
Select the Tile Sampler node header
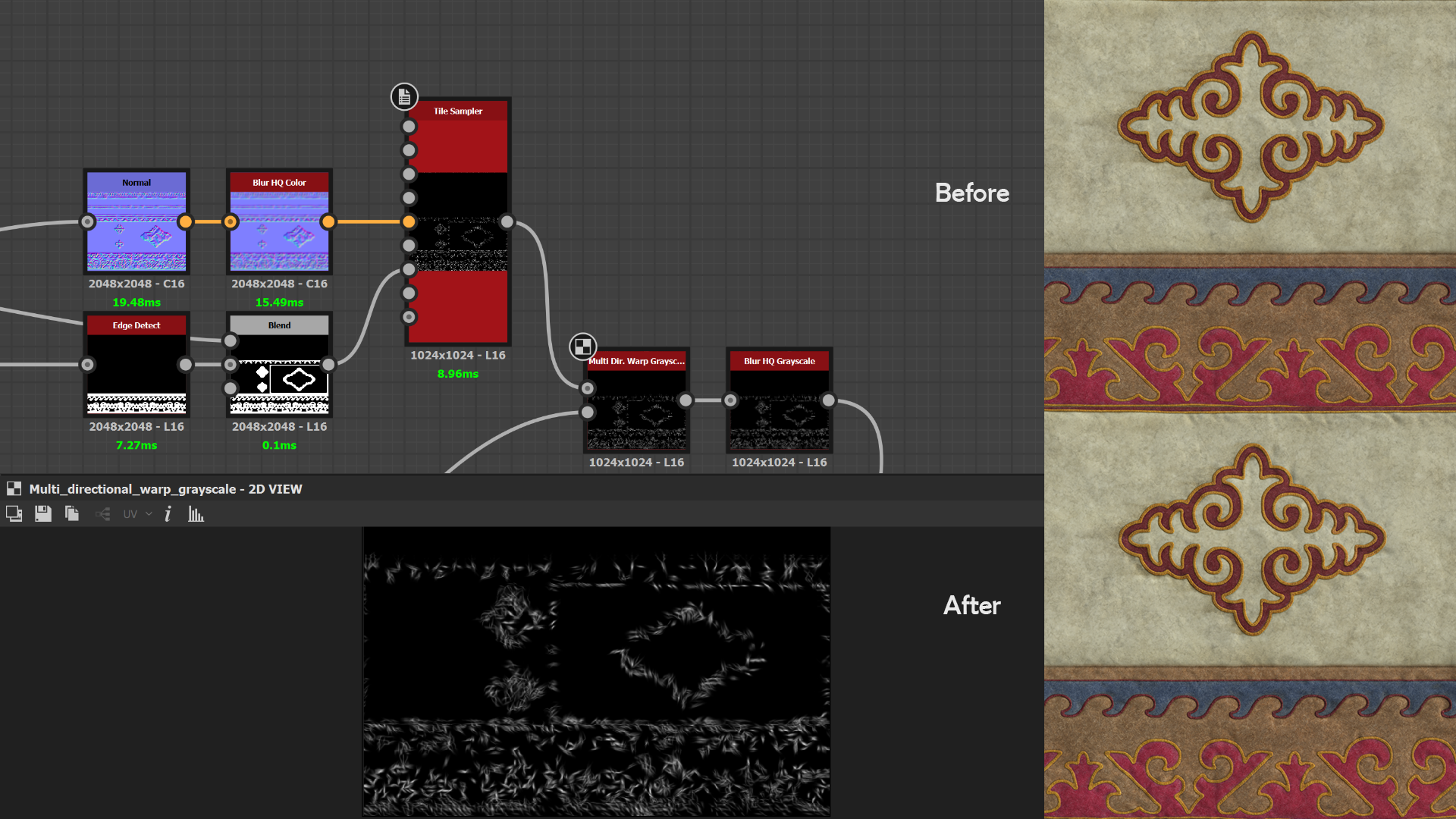tap(457, 111)
